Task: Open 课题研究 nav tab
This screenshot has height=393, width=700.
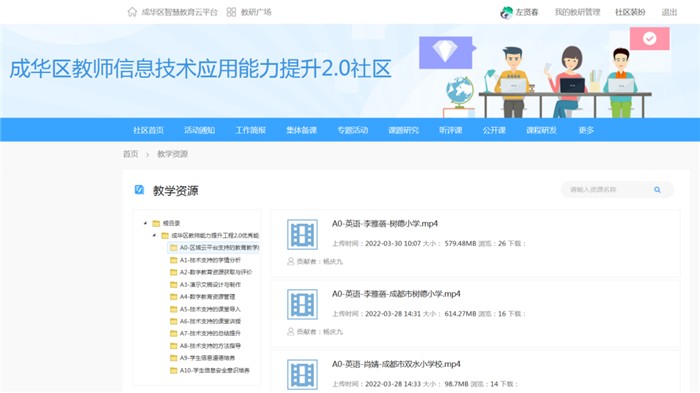Action: coord(404,130)
